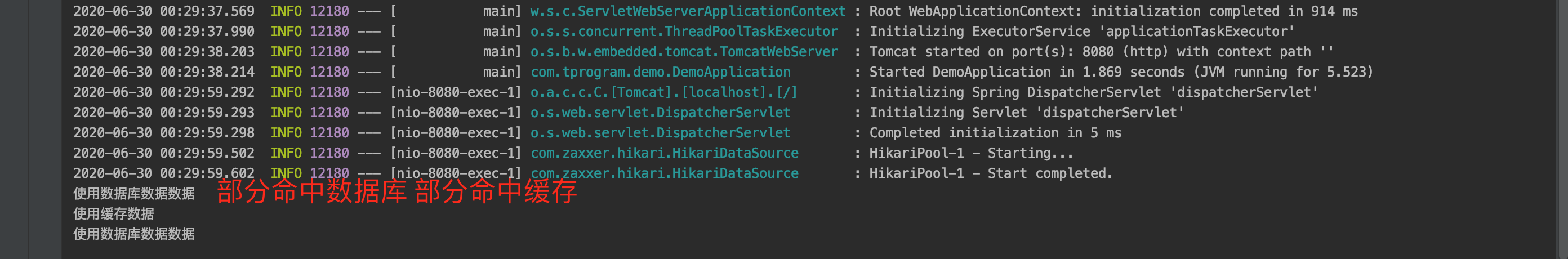
Task: Click the ThreadPoolTaskExecutor logger name
Action: pyautogui.click(x=684, y=32)
